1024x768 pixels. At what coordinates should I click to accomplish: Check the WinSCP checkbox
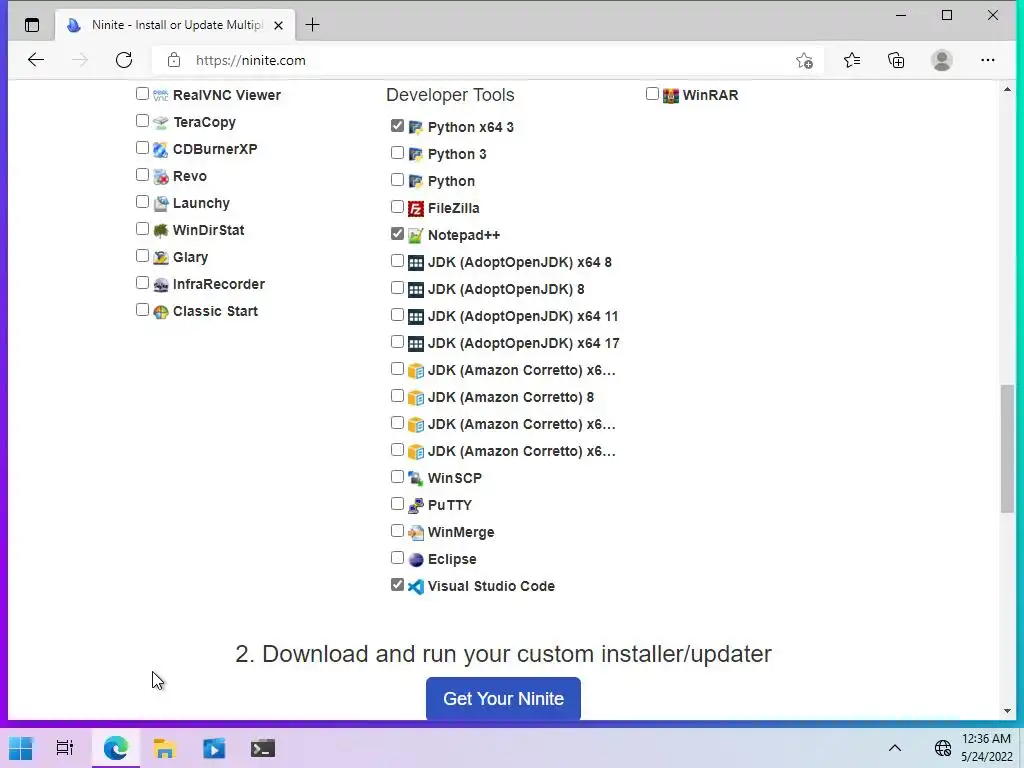point(397,477)
